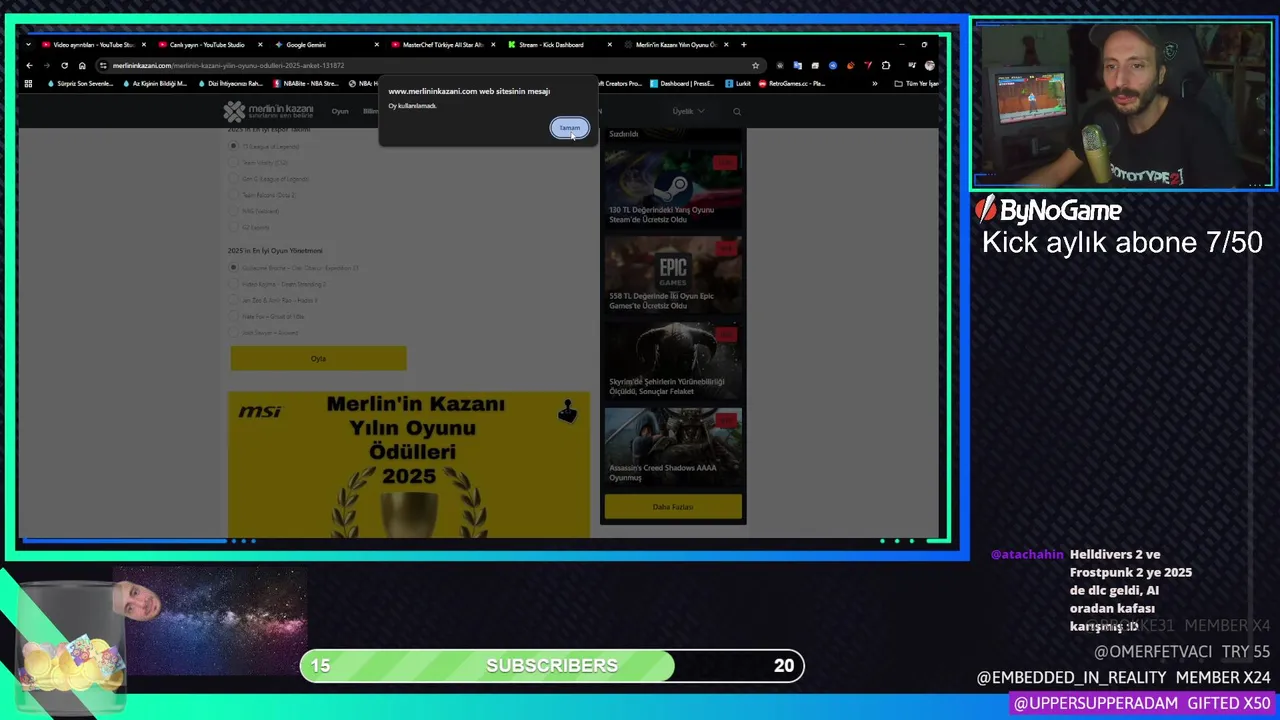
Task: Click the orange extension icon in the toolbar
Action: (850, 66)
